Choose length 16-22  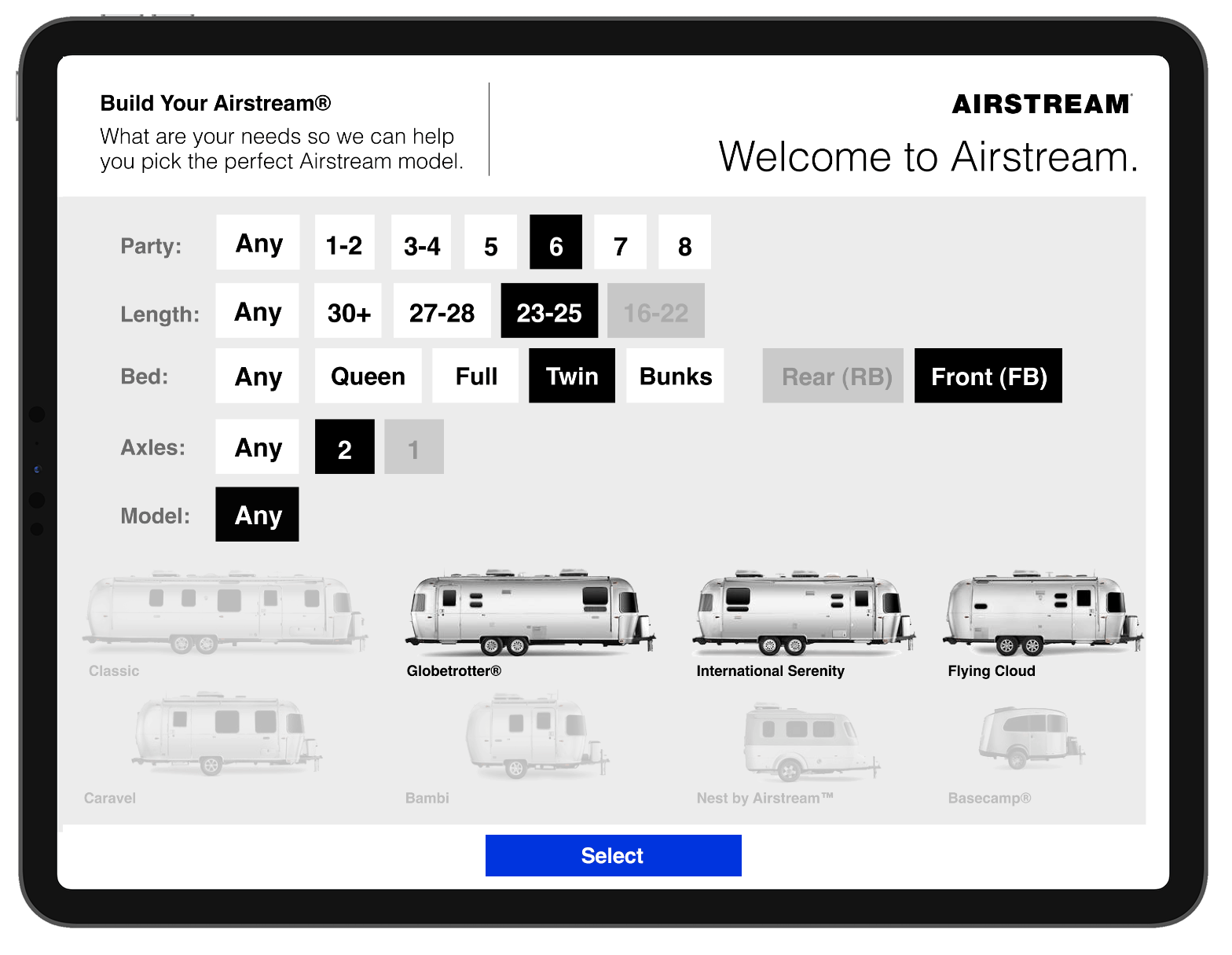pos(656,310)
